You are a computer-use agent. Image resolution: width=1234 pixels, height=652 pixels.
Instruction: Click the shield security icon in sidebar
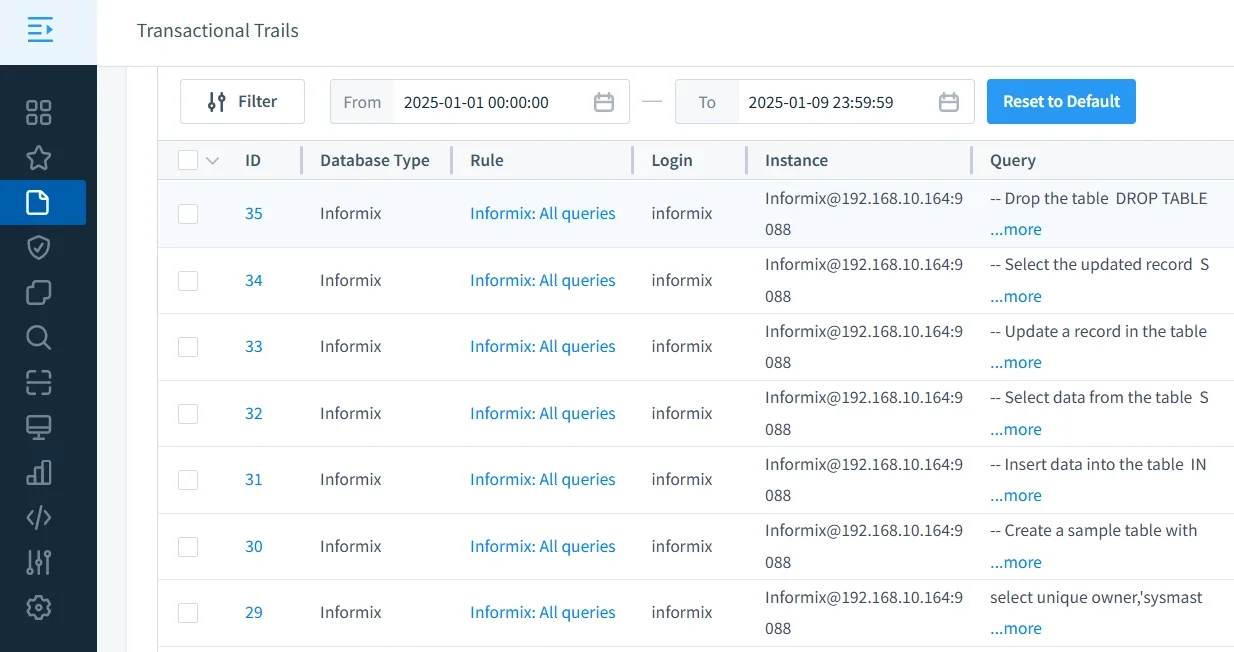click(38, 247)
